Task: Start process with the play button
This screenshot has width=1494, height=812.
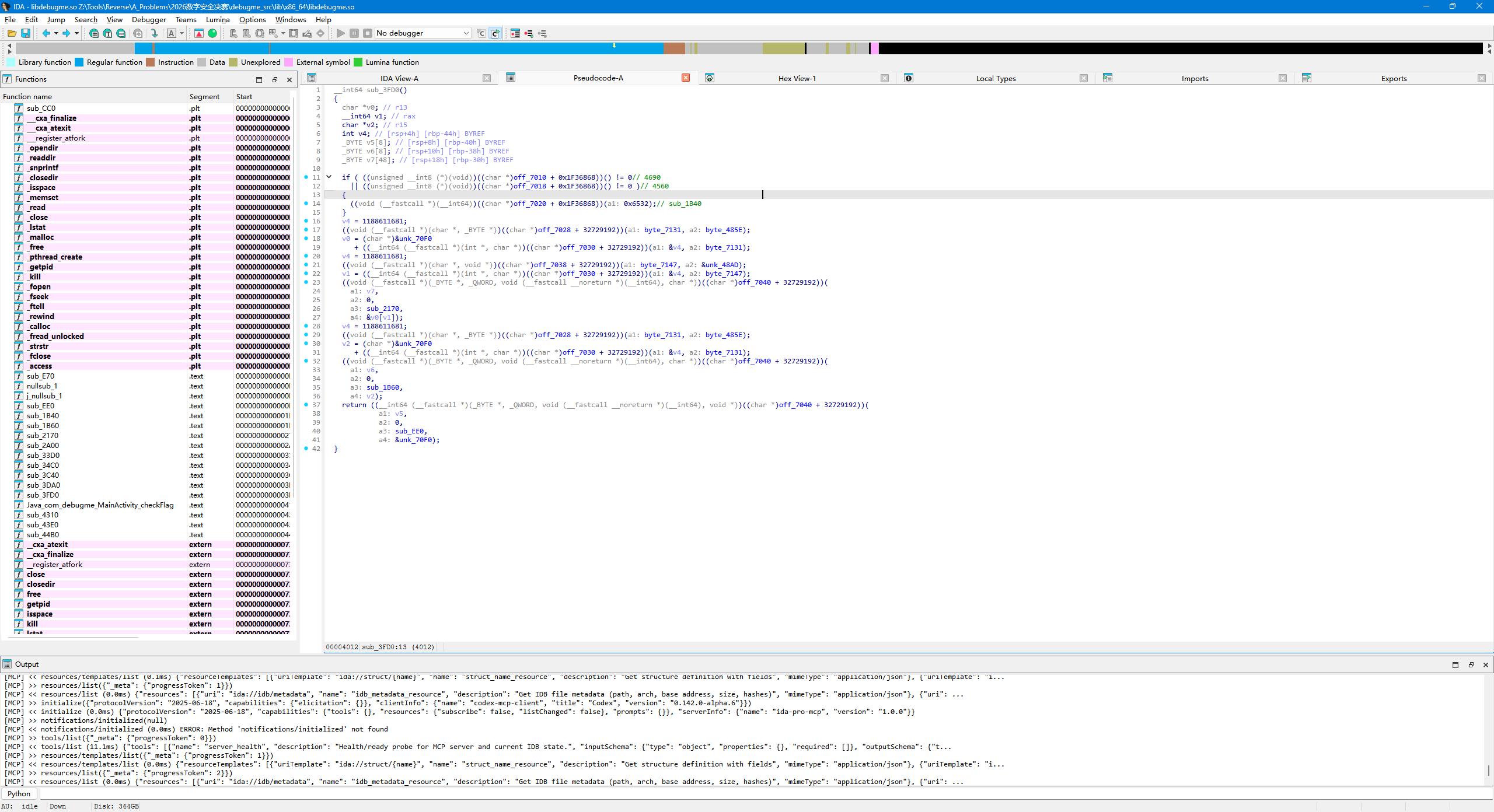Action: click(x=341, y=33)
